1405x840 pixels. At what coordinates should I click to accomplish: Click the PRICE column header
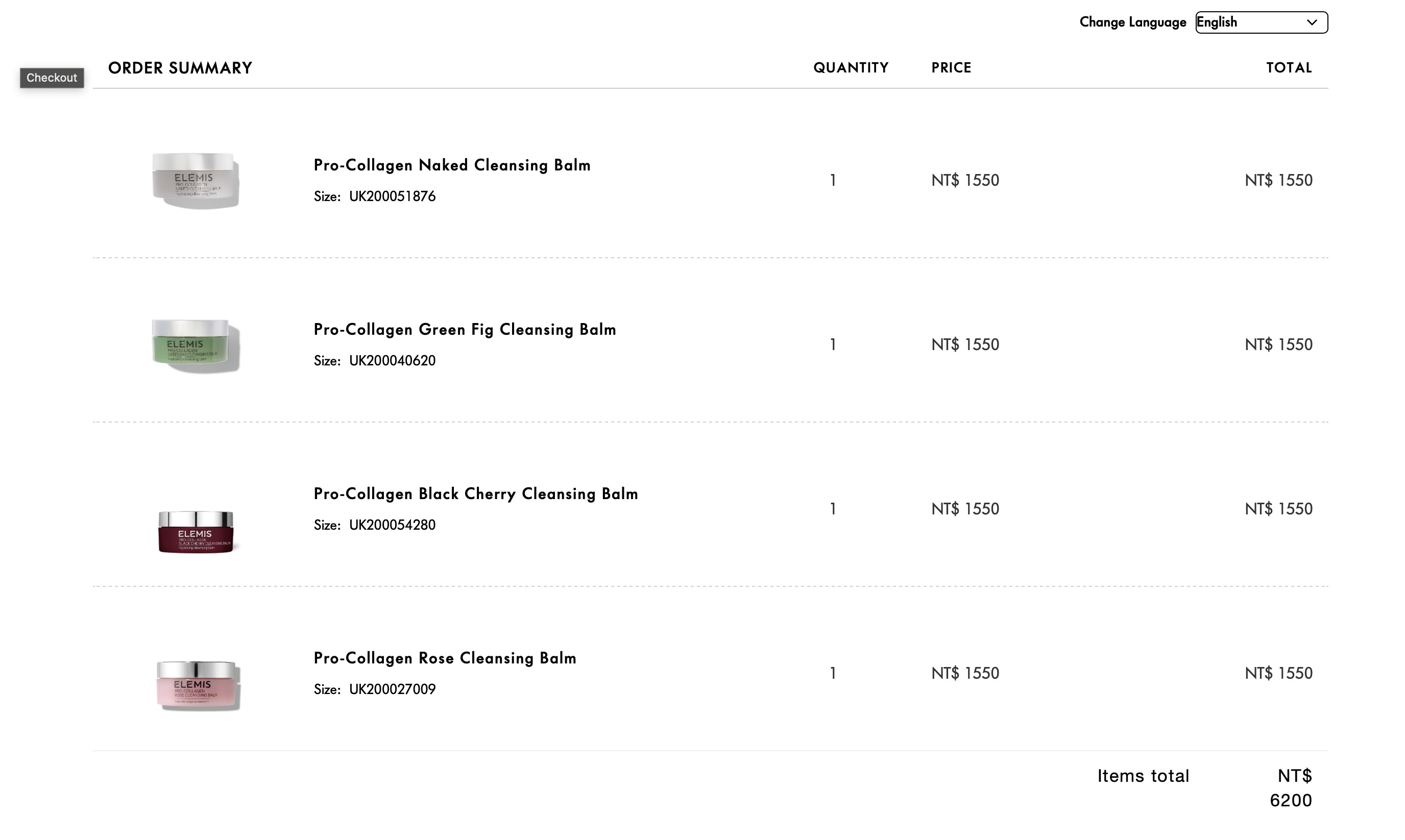click(x=951, y=68)
